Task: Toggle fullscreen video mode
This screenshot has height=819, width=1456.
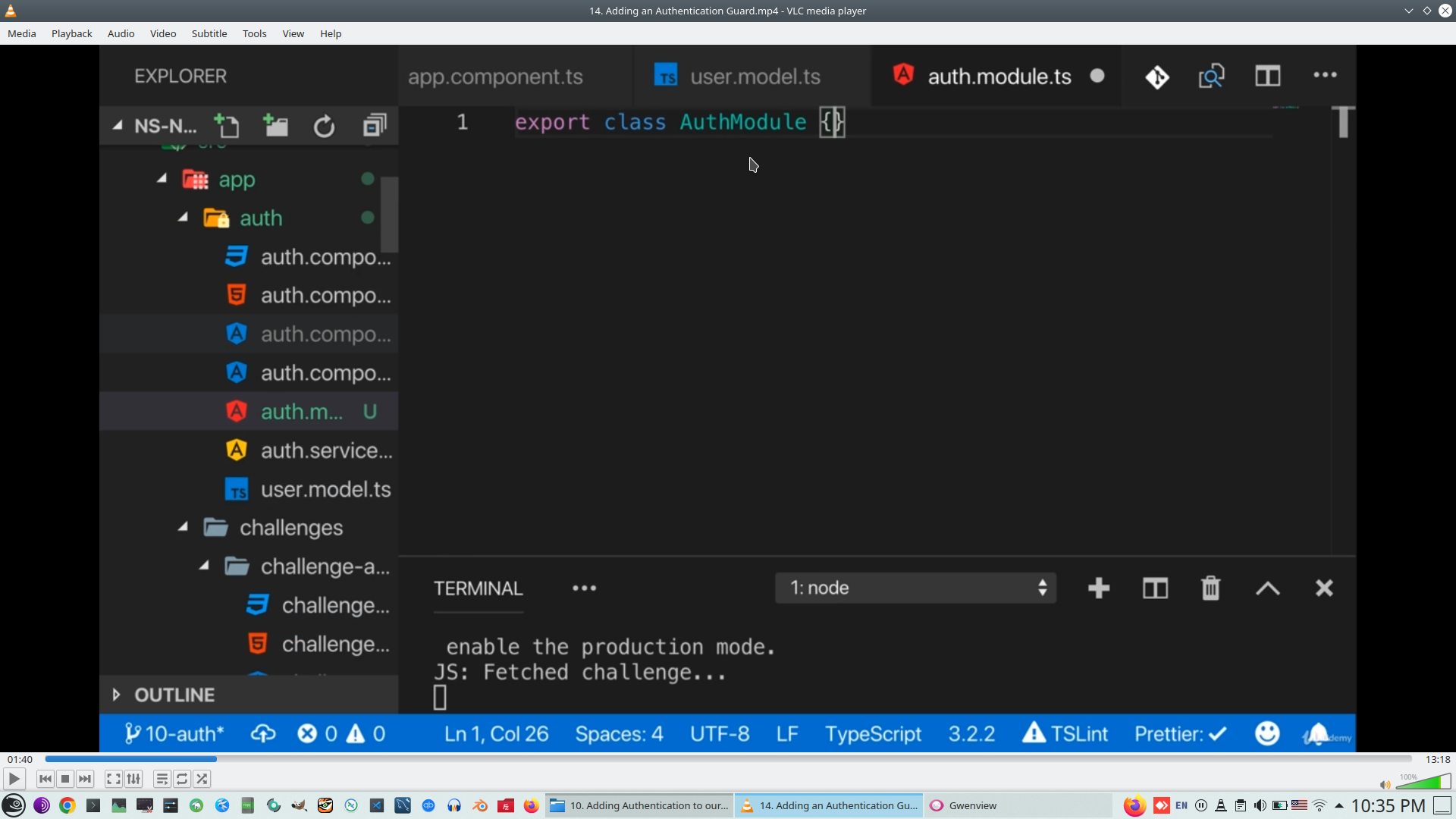Action: 113,779
